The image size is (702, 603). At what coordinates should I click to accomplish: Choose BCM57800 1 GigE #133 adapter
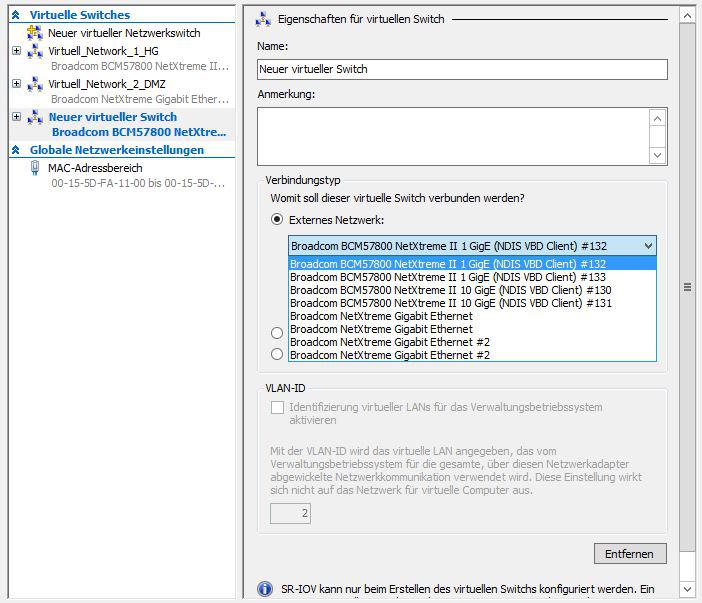(x=472, y=277)
